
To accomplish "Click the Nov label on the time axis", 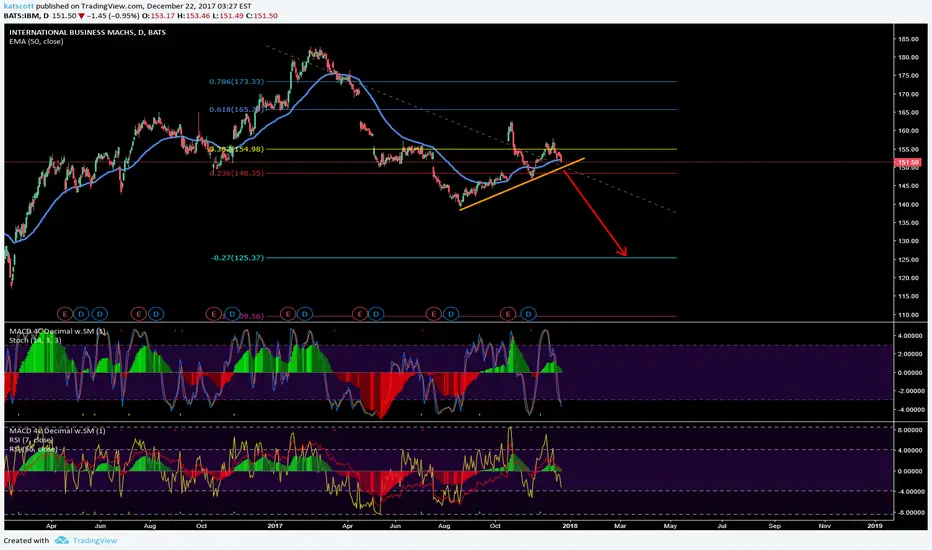I will pyautogui.click(x=824, y=526).
